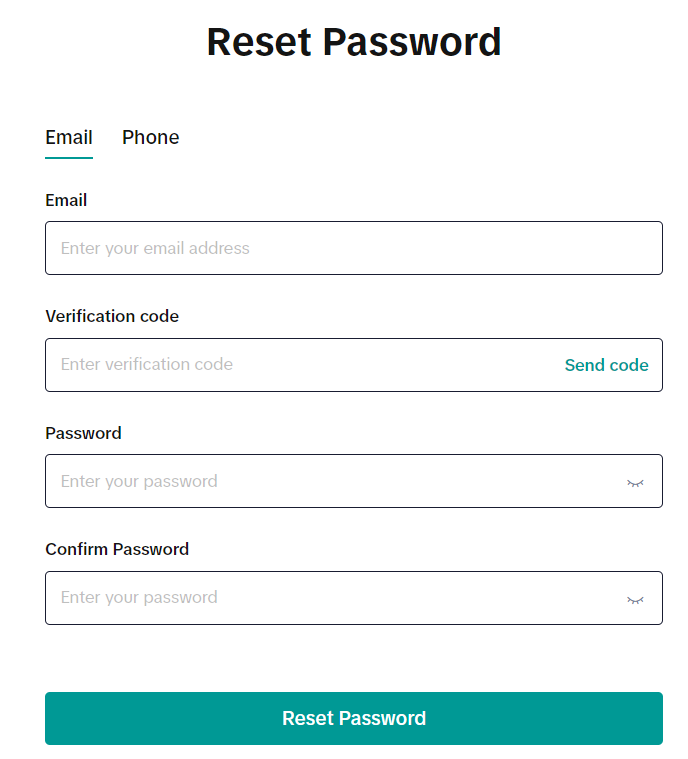Switch to the Phone tab

click(151, 138)
